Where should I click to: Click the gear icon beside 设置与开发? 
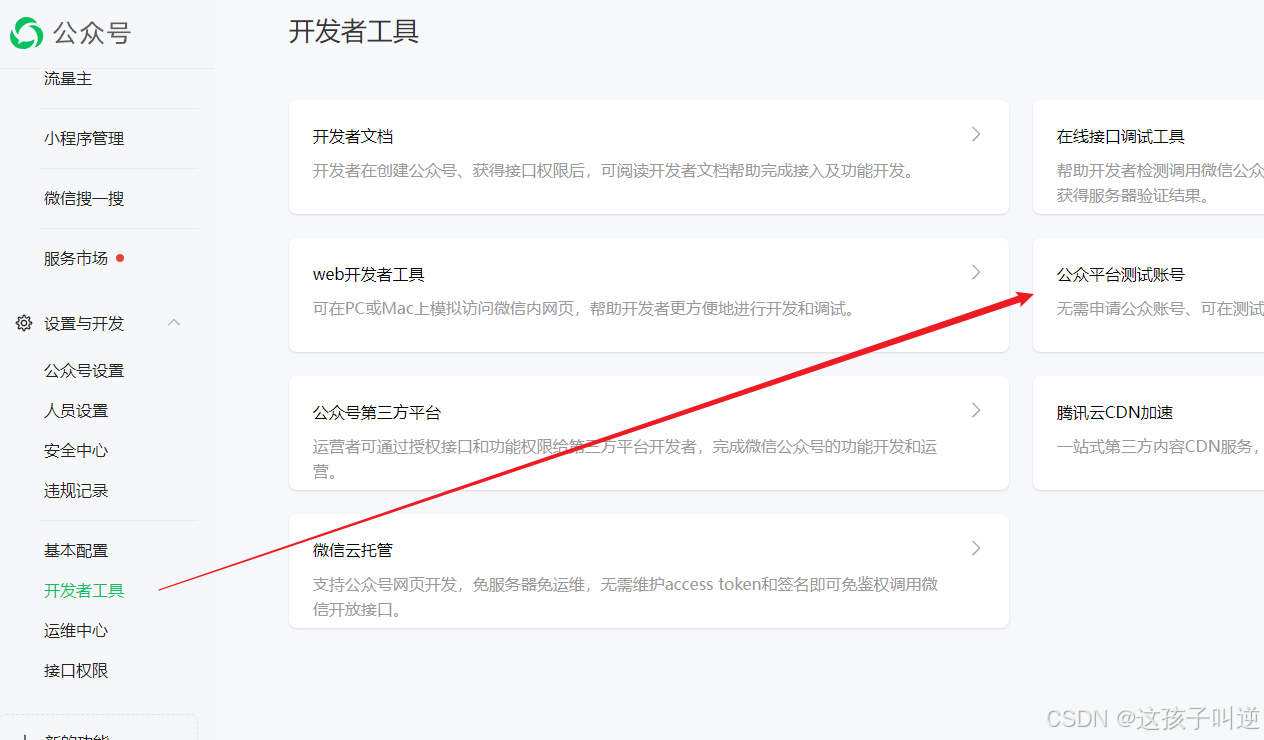tap(24, 323)
